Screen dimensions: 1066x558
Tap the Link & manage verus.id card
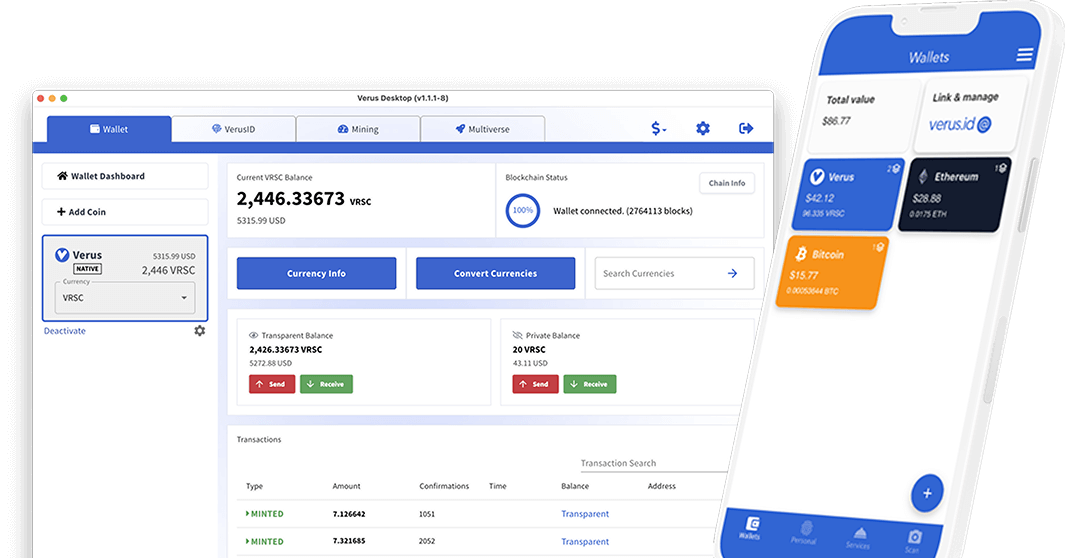[970, 114]
